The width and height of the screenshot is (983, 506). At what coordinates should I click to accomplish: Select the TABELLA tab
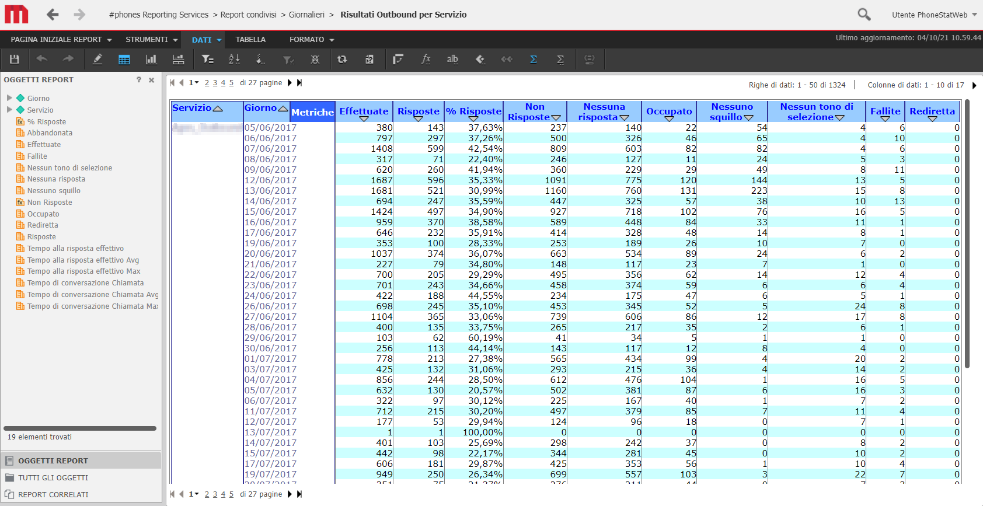pyautogui.click(x=251, y=40)
